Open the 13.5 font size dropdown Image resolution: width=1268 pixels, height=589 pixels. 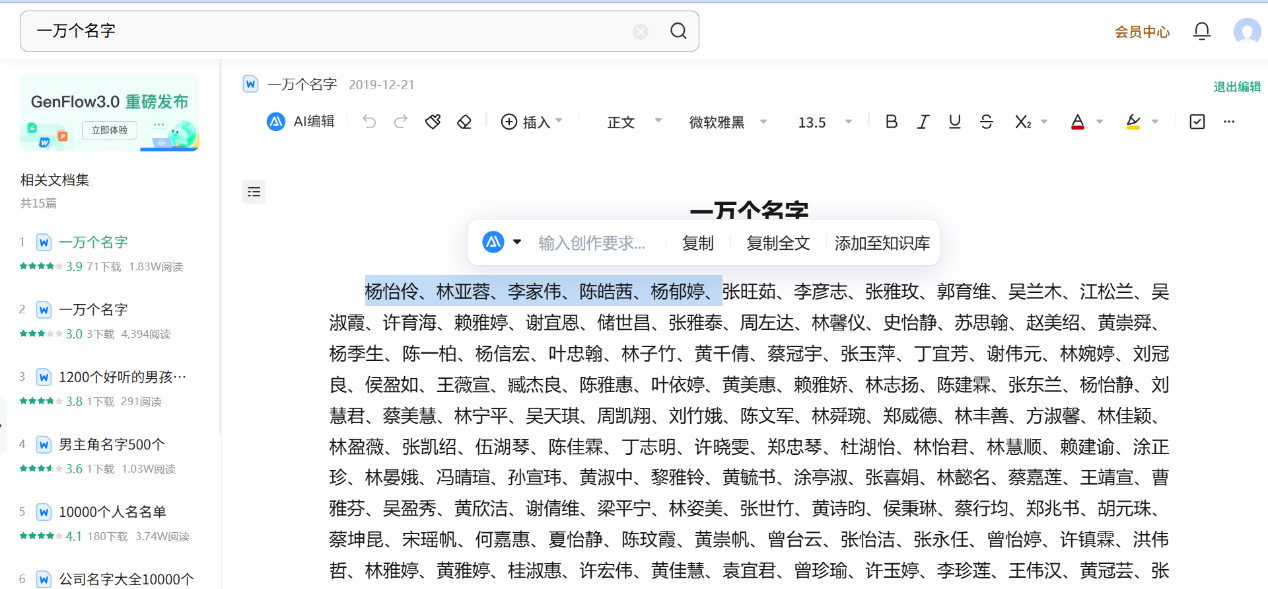(825, 122)
